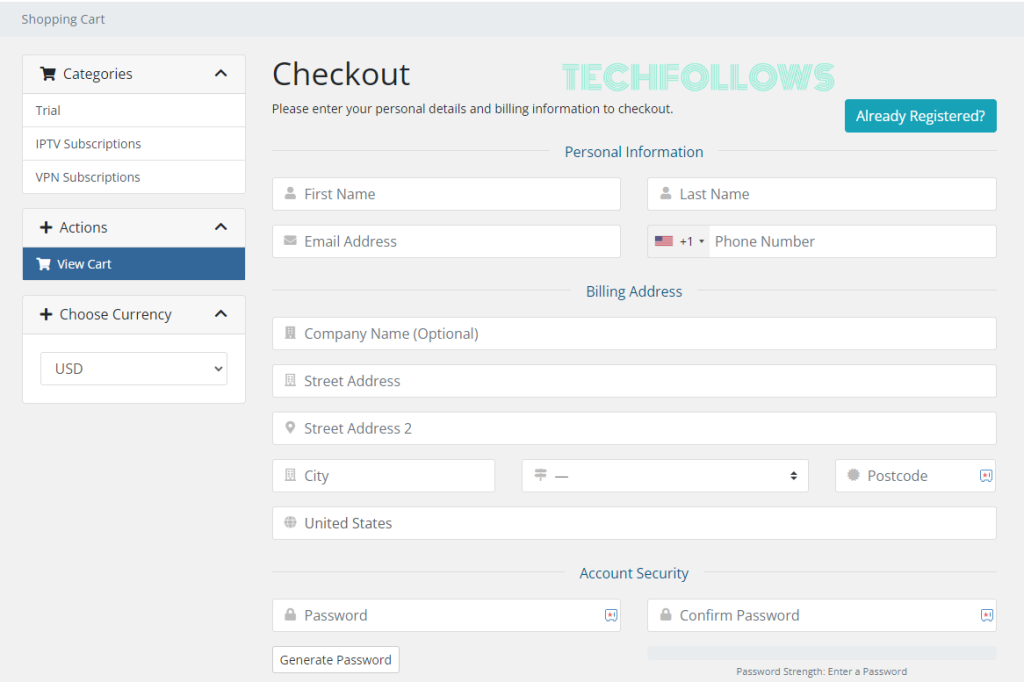Click the Shopping Cart breadcrumb text
This screenshot has height=682, width=1024.
[63, 19]
